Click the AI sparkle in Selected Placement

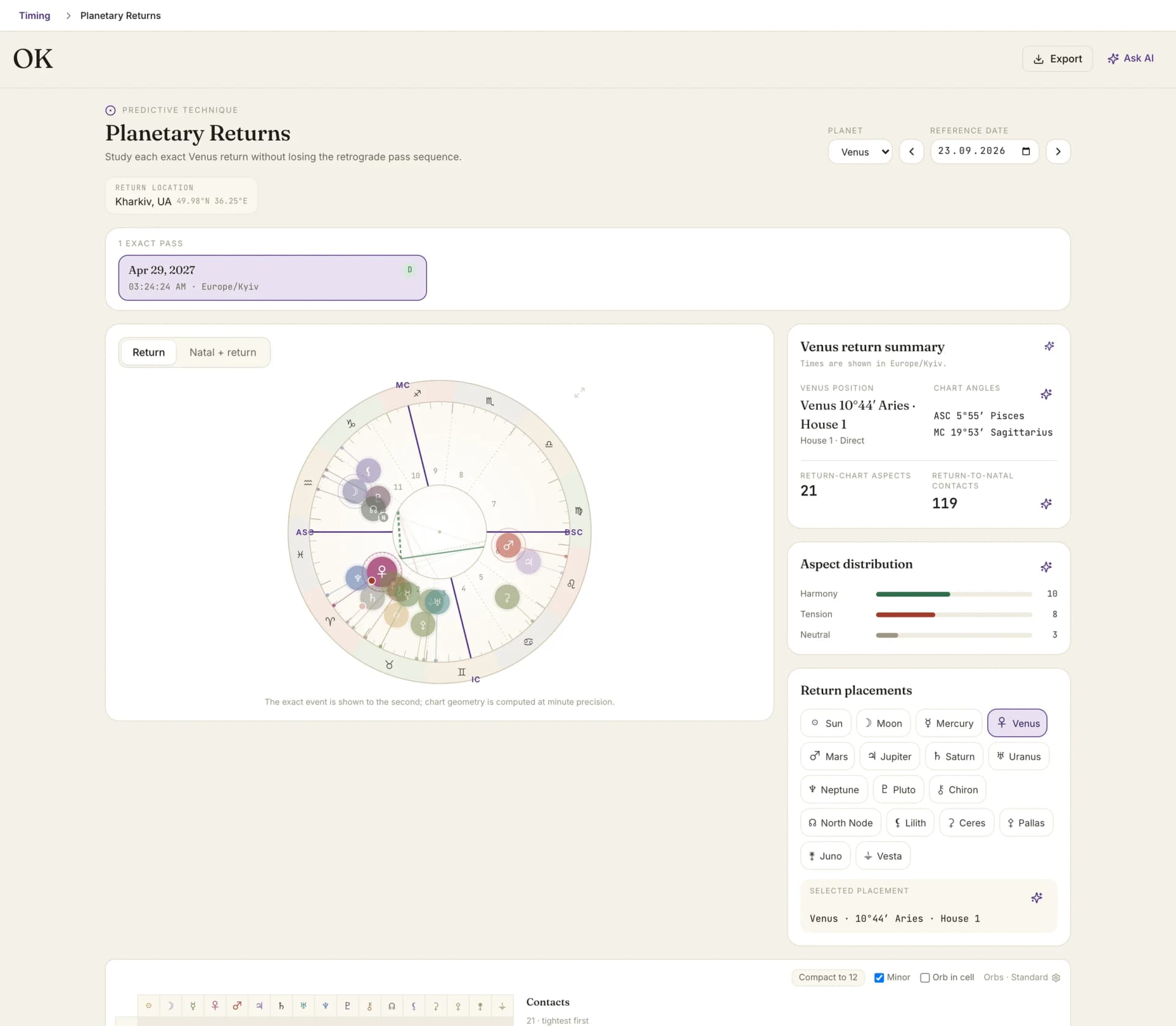click(x=1036, y=897)
